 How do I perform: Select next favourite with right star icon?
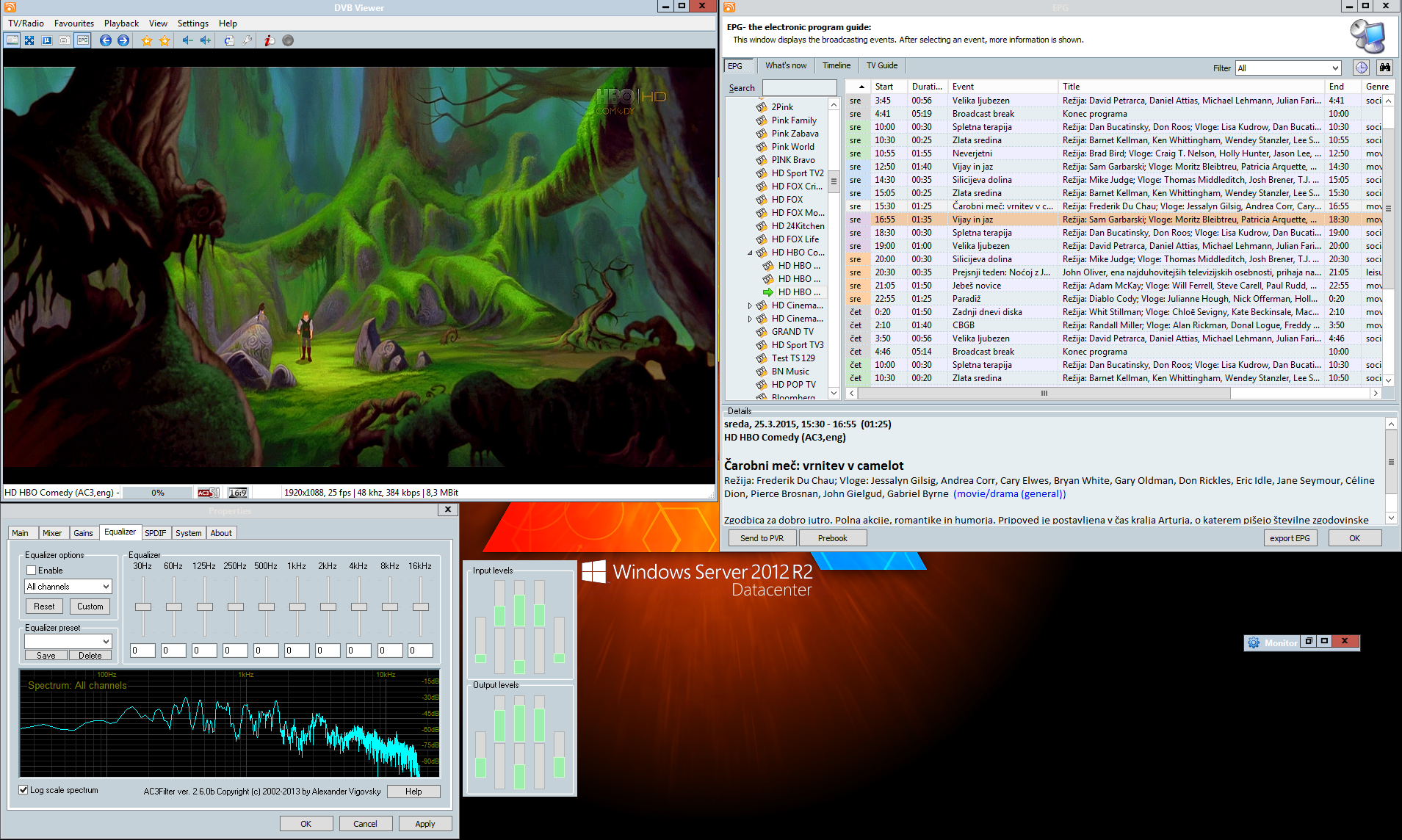(165, 40)
